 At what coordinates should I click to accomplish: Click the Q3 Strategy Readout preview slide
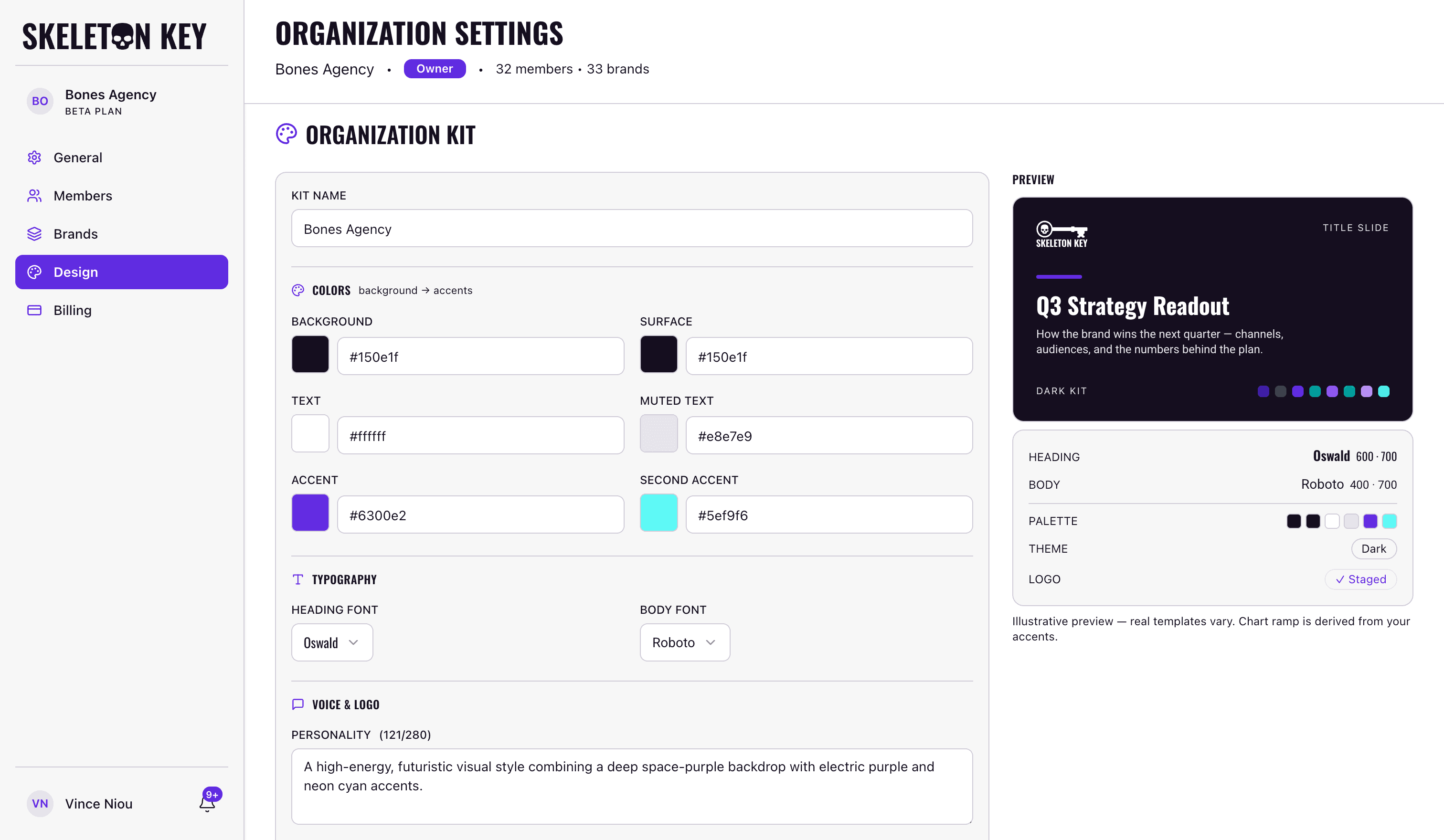(x=1212, y=309)
